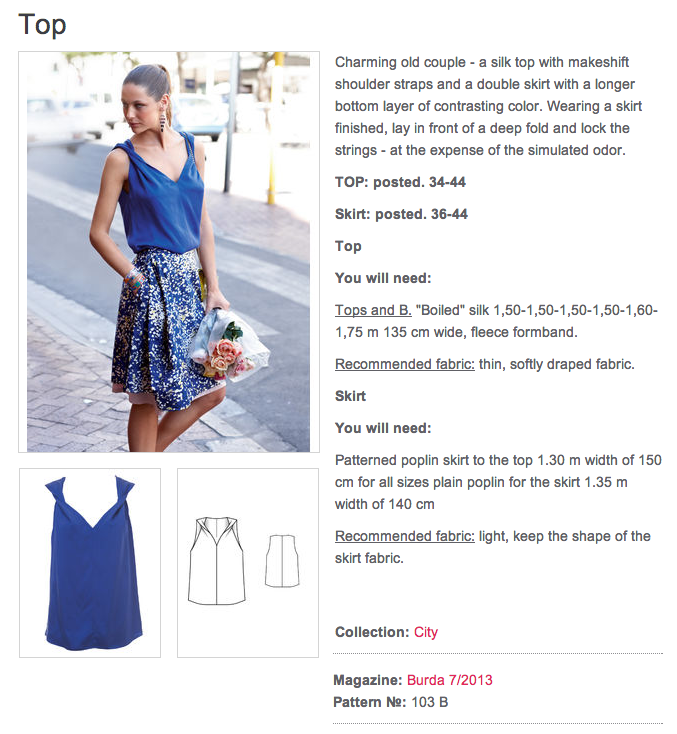Click the front view sketch of the top
The height and width of the screenshot is (734, 677).
pyautogui.click(x=216, y=561)
